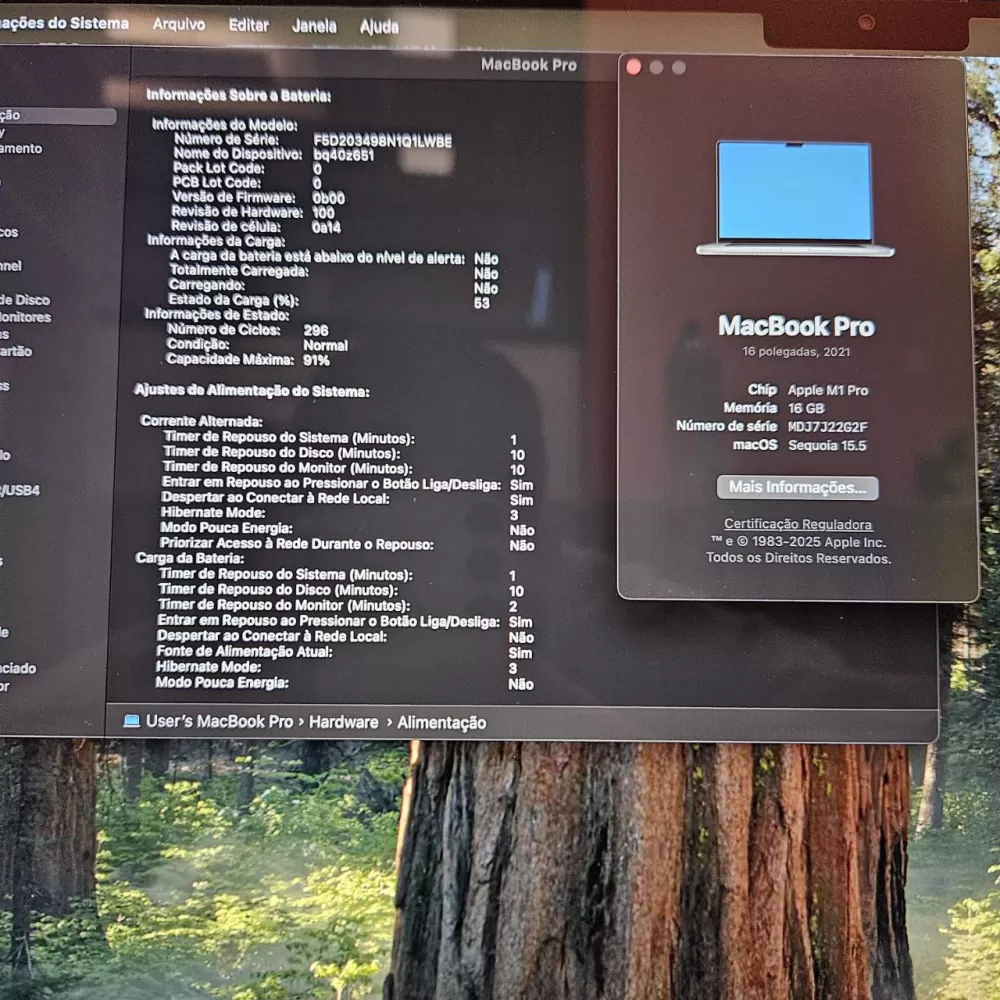Zoom the About This Mac window
The image size is (1000, 1000).
pos(679,68)
